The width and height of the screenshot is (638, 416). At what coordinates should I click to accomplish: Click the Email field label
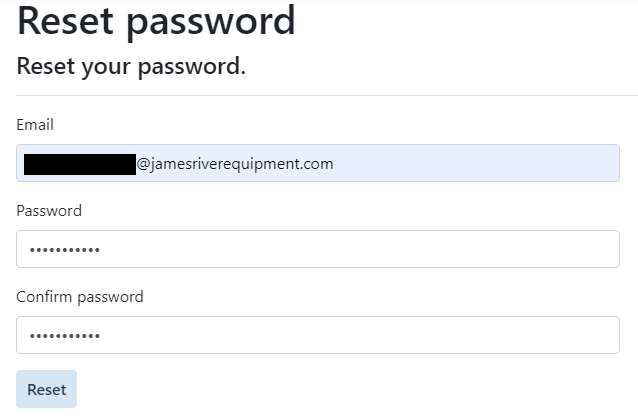pyautogui.click(x=35, y=125)
